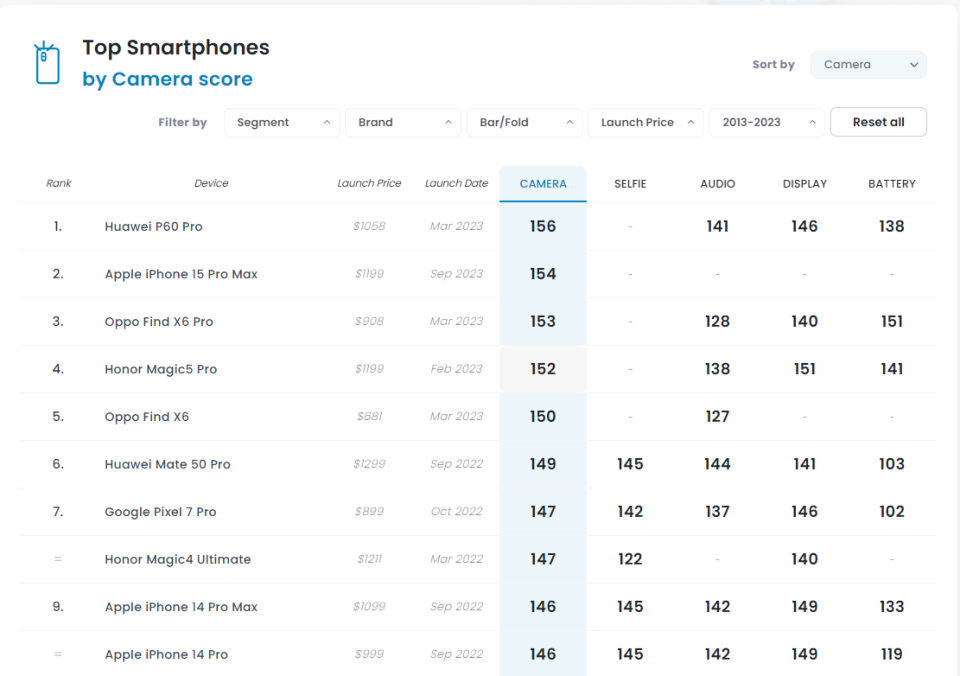Open the Apple iPhone 15 Pro Max entry

click(x=181, y=274)
